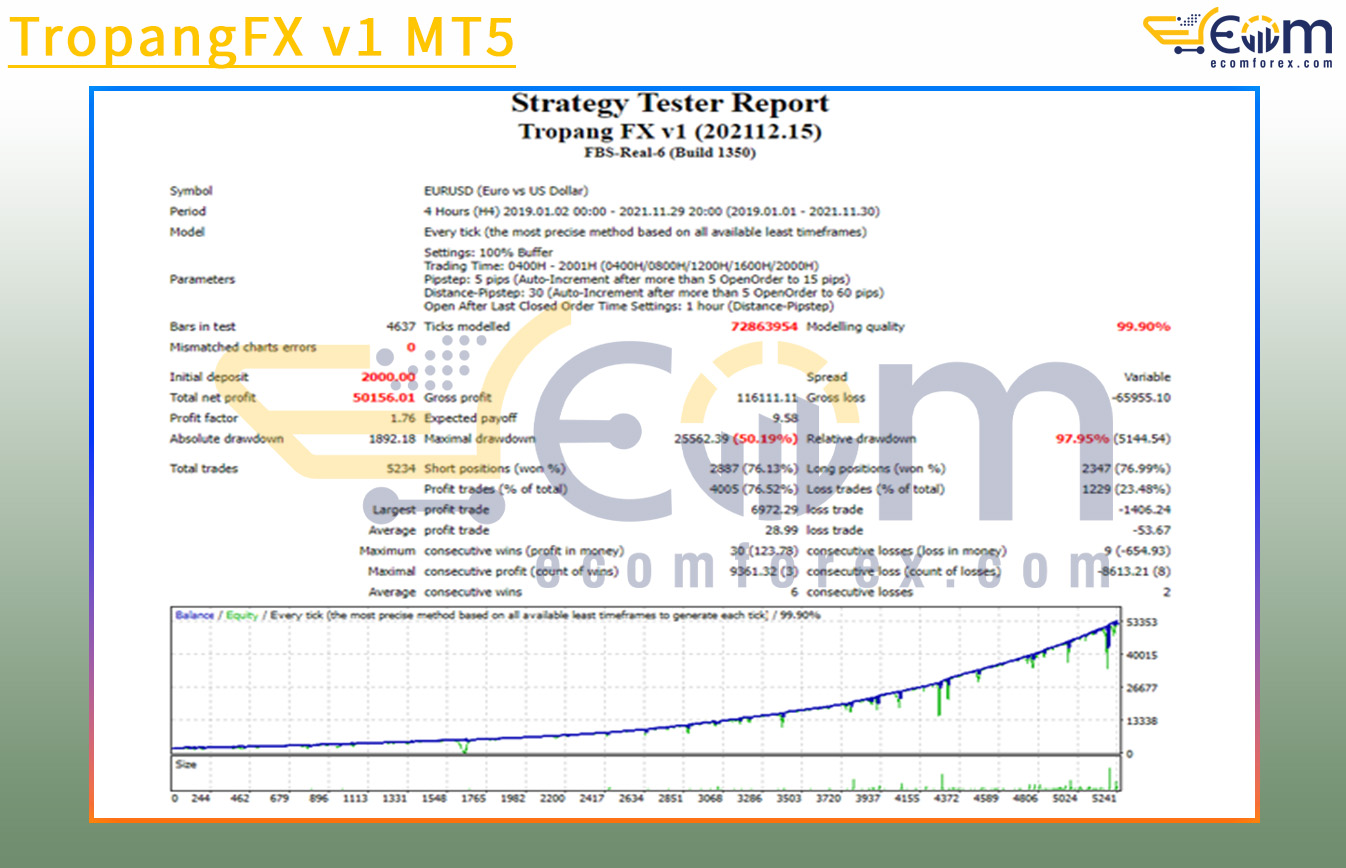Click the Ecom ecomforex.com logo in the header
The image size is (1346, 868).
point(1238,38)
